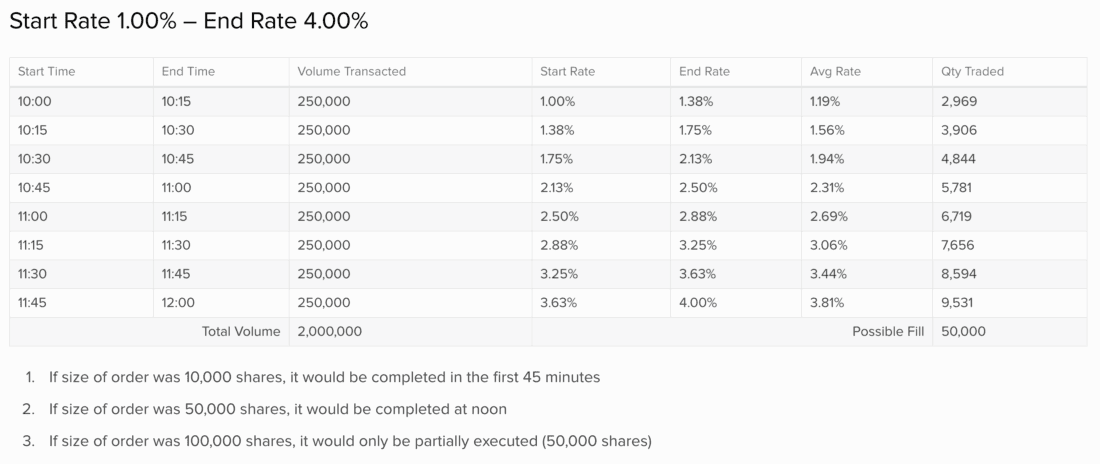This screenshot has width=1100, height=464.
Task: Click the Volume Transacted column header
Action: pos(351,72)
